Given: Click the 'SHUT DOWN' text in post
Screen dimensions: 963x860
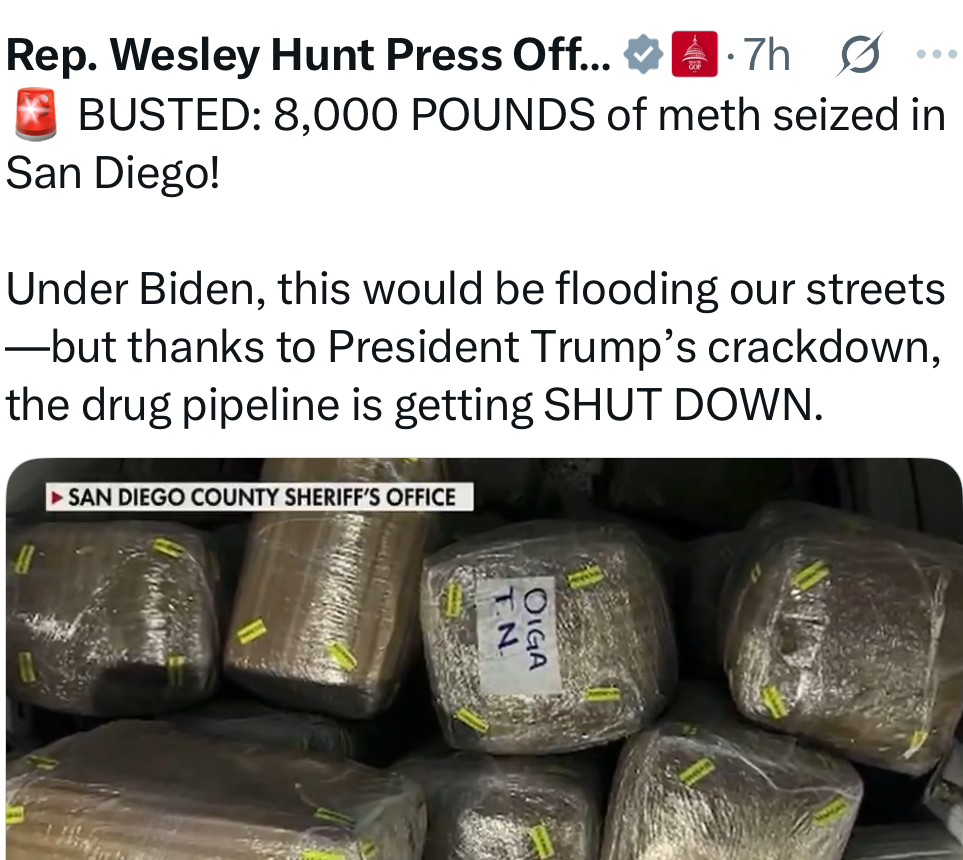Looking at the screenshot, I should pyautogui.click(x=683, y=405).
